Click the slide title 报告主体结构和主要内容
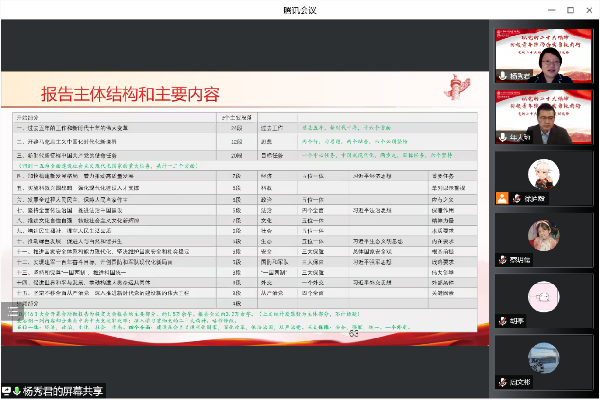The width and height of the screenshot is (600, 400). [129, 94]
